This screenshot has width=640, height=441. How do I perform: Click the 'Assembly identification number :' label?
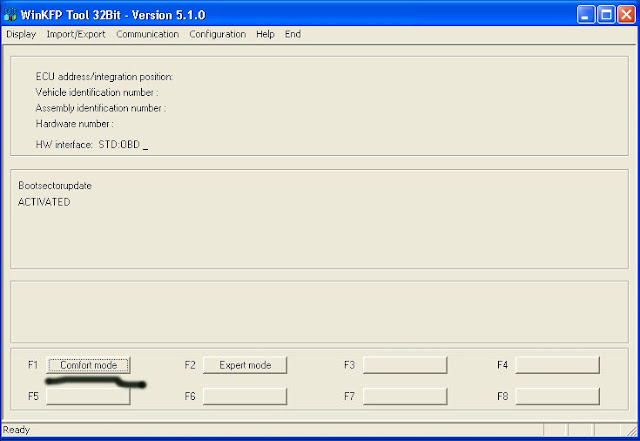click(100, 108)
